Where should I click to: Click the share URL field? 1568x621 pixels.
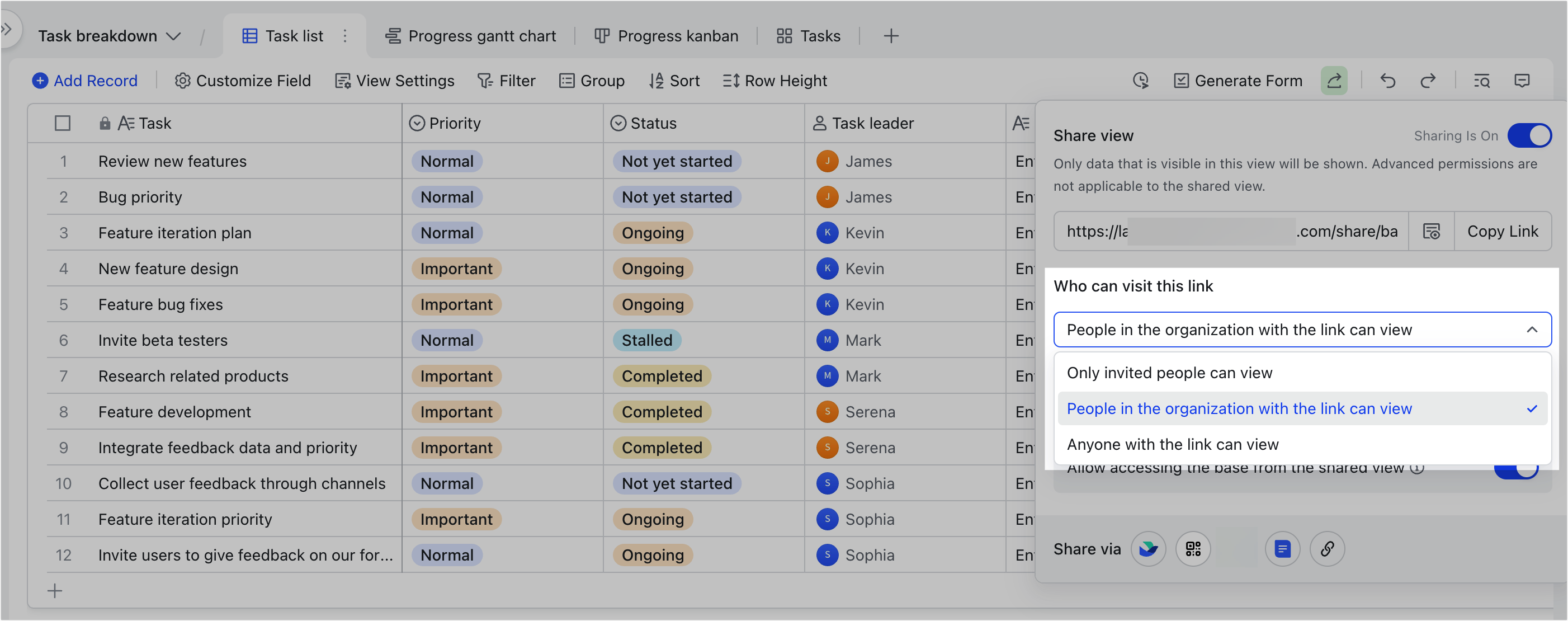(x=1231, y=232)
